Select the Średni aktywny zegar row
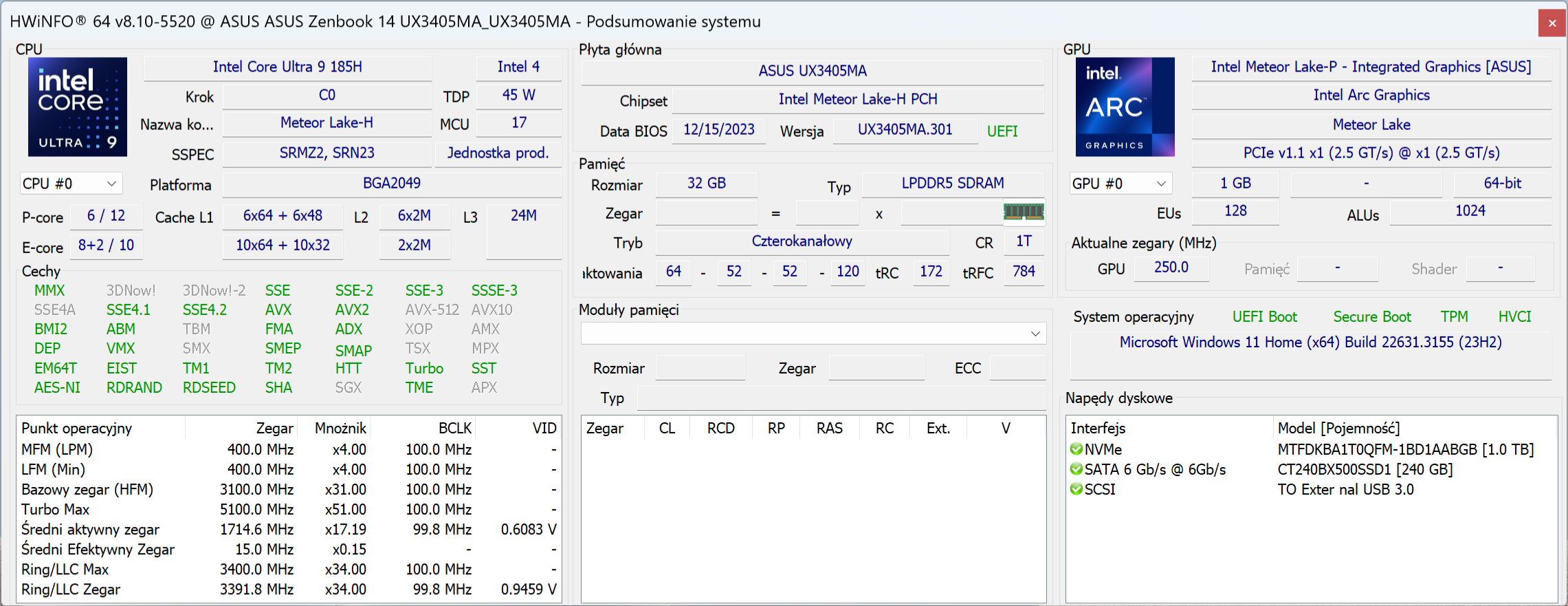The height and width of the screenshot is (606, 1568). point(289,530)
